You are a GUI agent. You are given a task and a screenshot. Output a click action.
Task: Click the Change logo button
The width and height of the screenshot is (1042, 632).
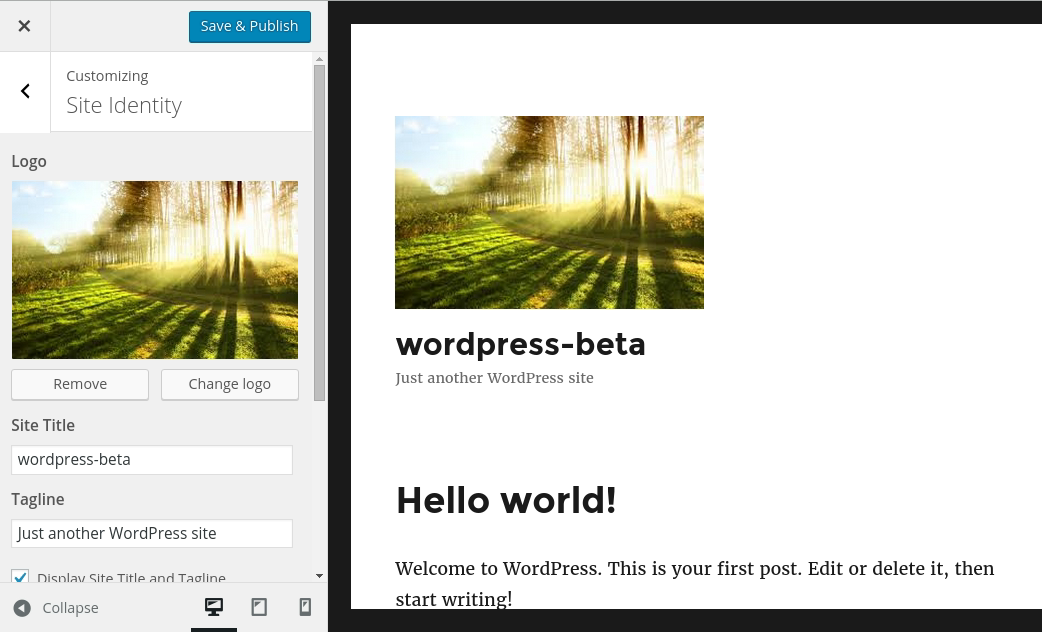(x=229, y=384)
